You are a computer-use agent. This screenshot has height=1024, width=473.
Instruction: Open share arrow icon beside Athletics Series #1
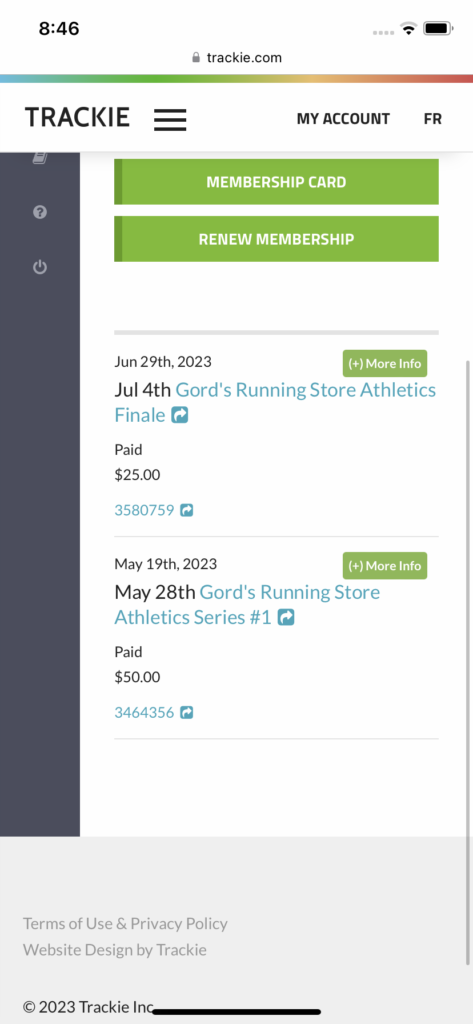285,617
